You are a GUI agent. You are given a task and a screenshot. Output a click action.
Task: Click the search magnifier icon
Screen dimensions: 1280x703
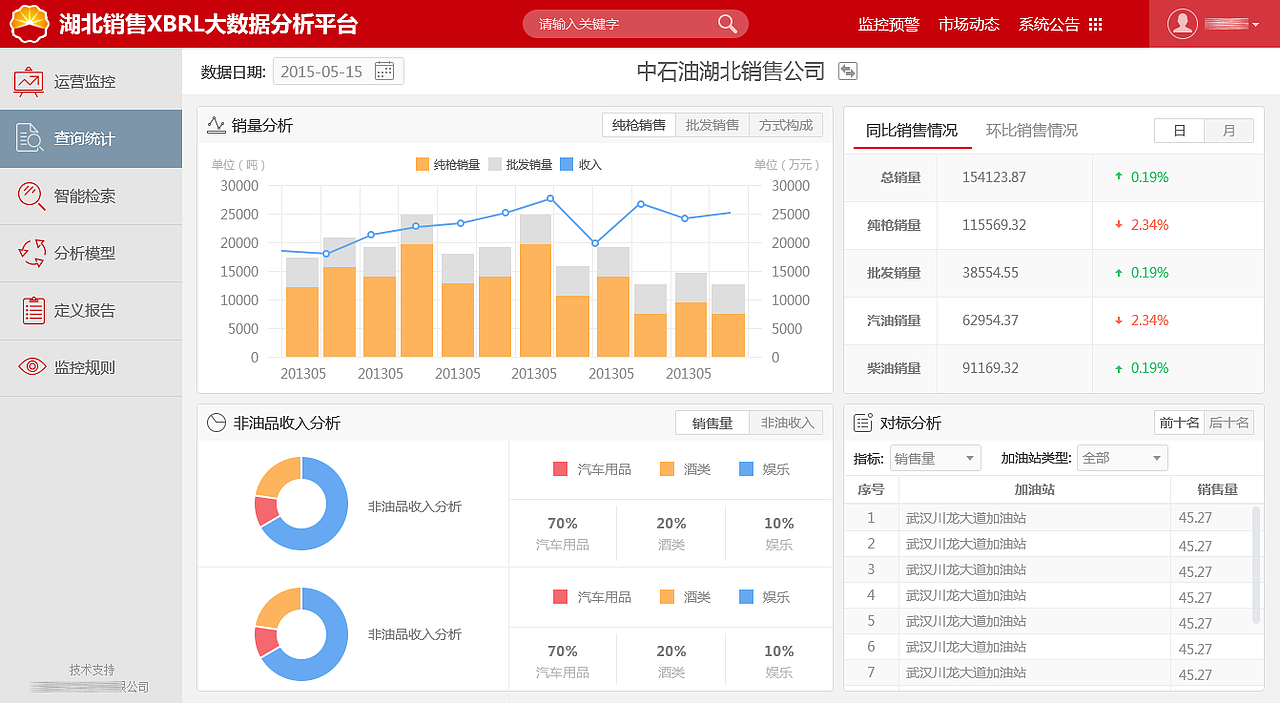click(x=728, y=23)
